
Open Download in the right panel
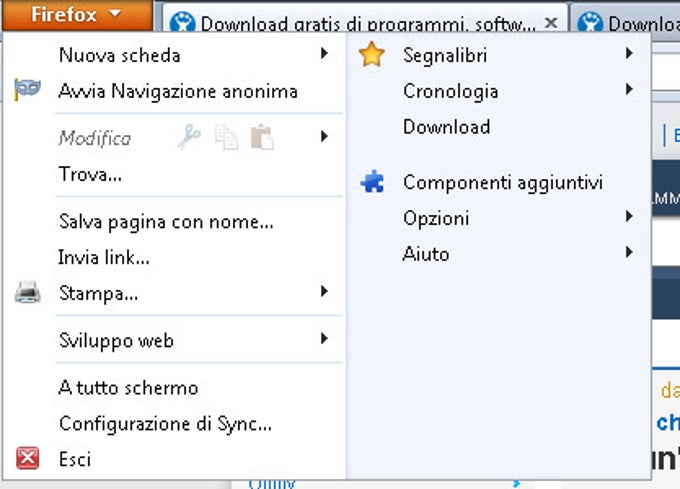[x=499, y=127]
